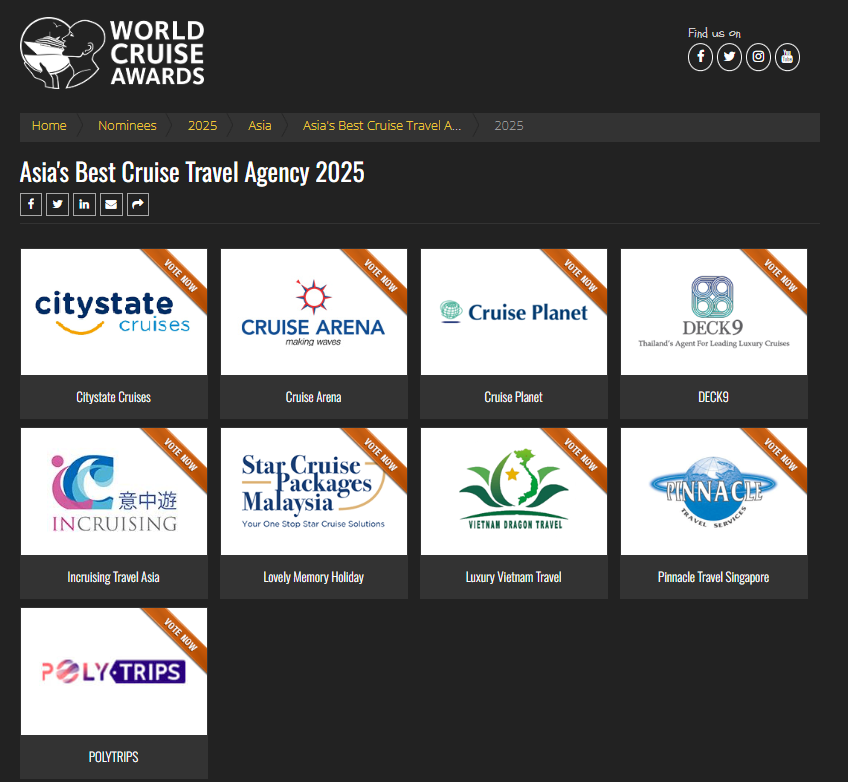Share page on Twitter below title

[x=57, y=205]
